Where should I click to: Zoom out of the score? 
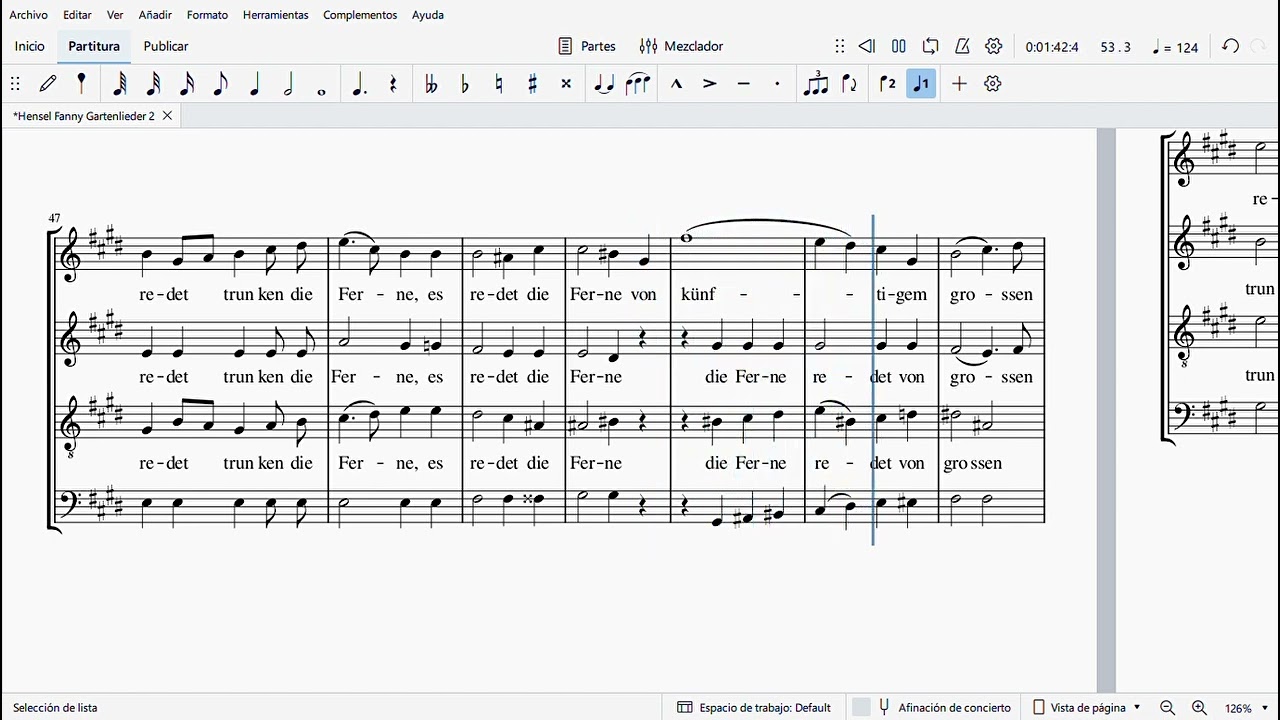(x=1167, y=708)
